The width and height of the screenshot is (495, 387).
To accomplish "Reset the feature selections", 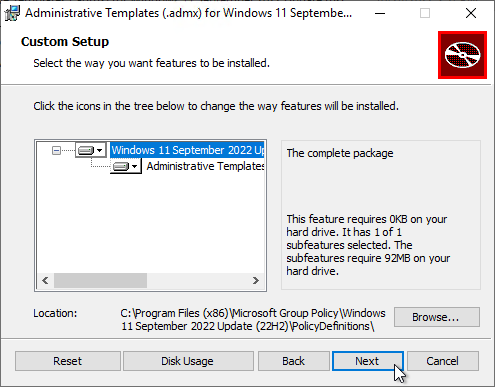I will coord(68,361).
